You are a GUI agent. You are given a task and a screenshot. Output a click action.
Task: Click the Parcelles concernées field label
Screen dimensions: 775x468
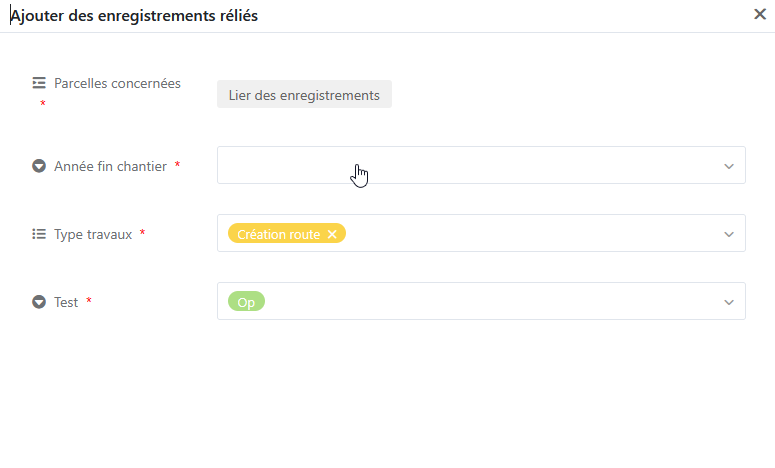pyautogui.click(x=117, y=83)
